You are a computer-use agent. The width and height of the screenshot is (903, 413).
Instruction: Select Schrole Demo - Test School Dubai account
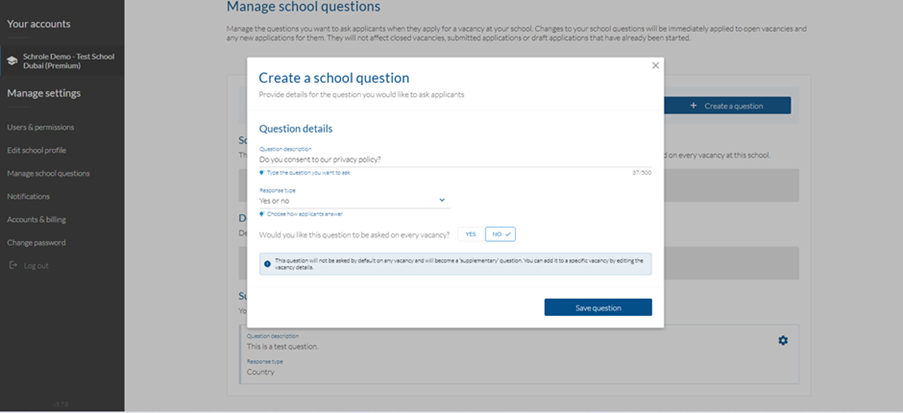tap(62, 61)
